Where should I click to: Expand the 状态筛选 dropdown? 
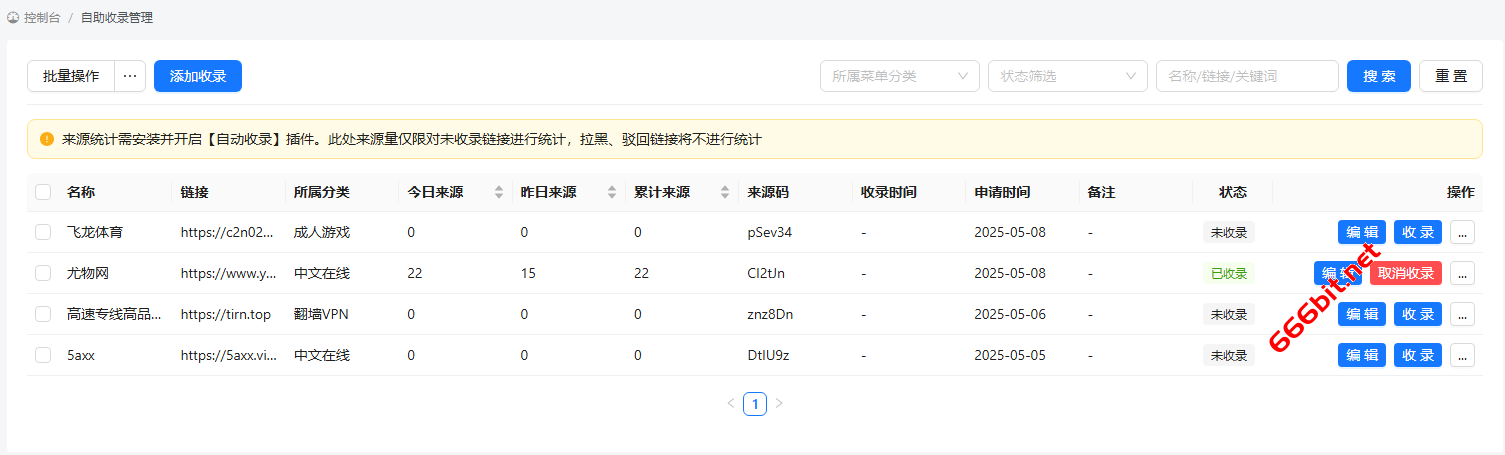[x=1068, y=76]
